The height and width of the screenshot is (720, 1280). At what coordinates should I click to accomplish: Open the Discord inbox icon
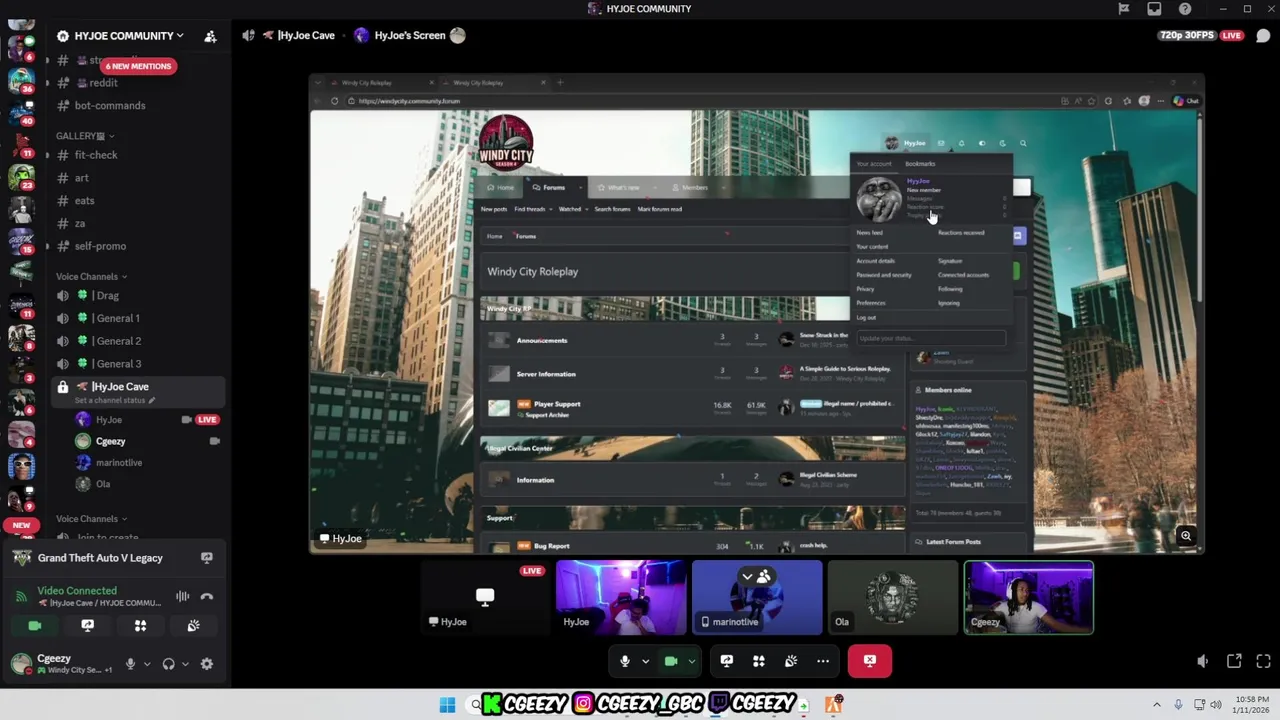coord(1154,9)
